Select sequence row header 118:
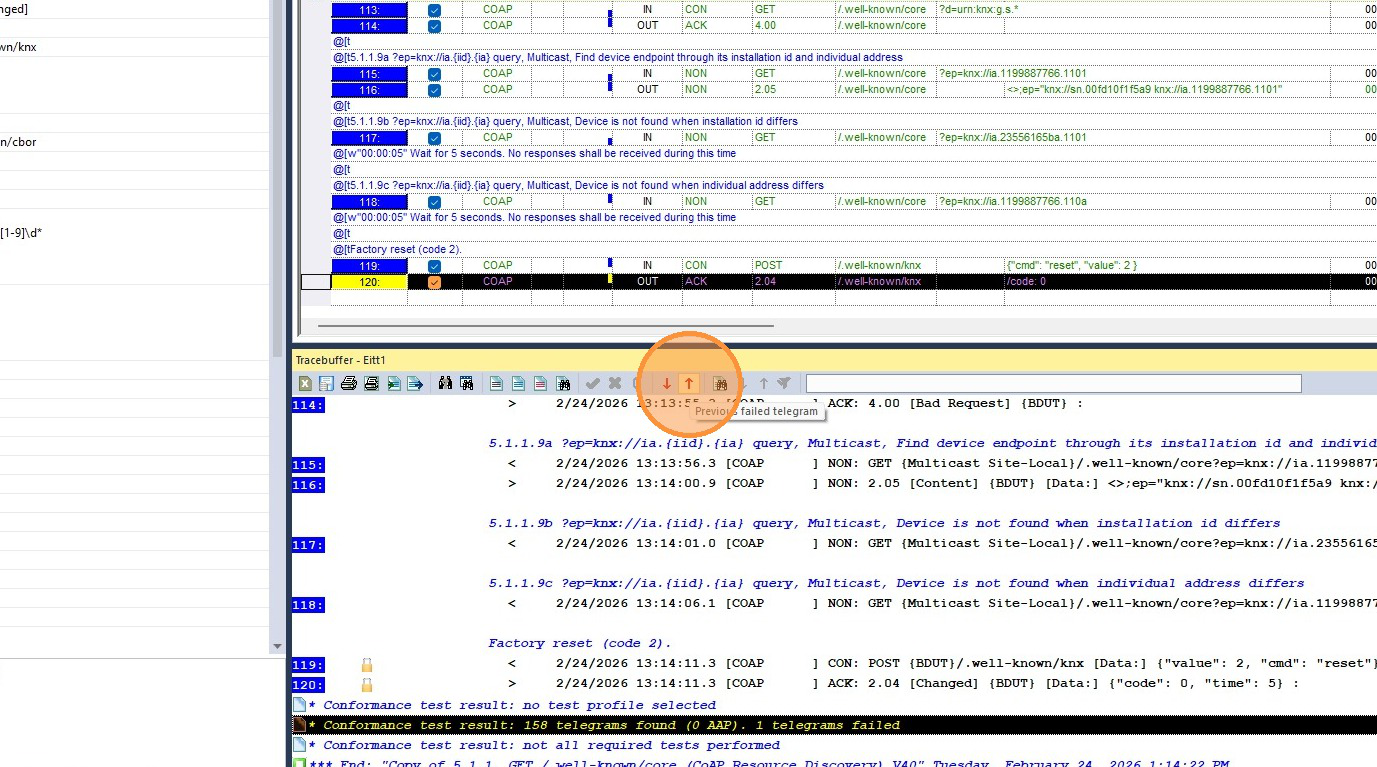The width and height of the screenshot is (1377, 767). [x=369, y=202]
